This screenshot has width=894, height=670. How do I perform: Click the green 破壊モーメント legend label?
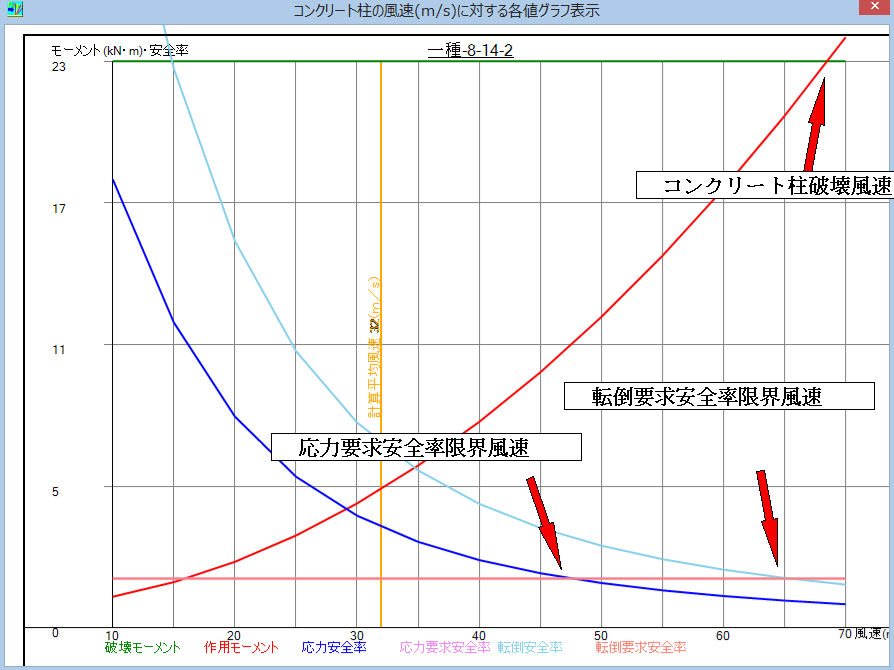click(143, 648)
